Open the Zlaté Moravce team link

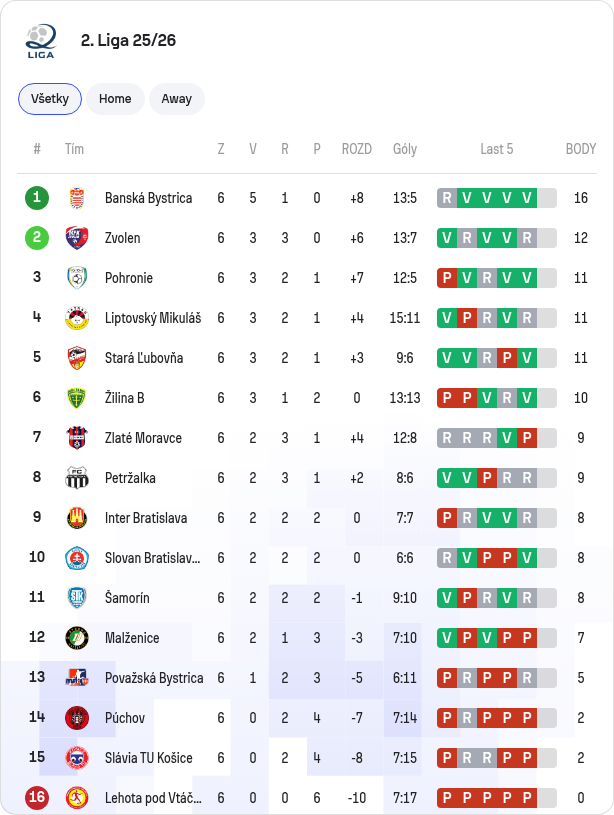tap(143, 438)
